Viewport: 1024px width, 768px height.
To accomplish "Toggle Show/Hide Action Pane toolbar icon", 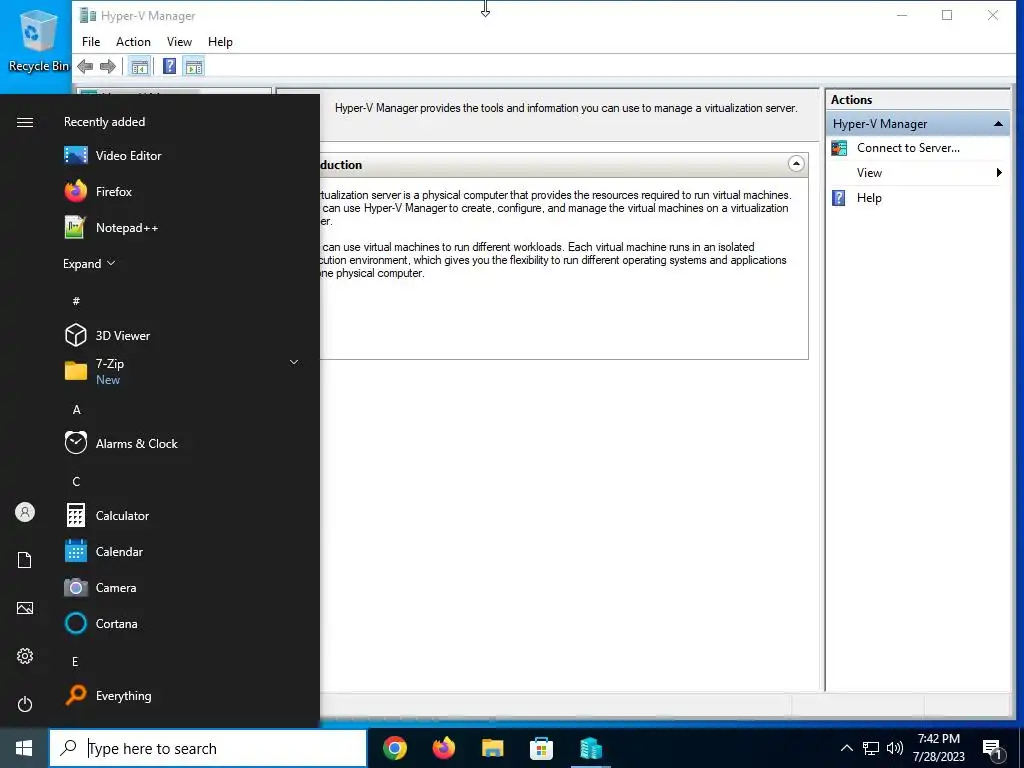I will pos(194,66).
